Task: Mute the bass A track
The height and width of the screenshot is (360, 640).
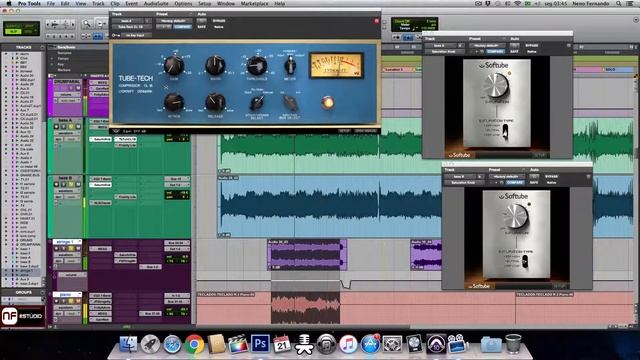Action: 77,127
